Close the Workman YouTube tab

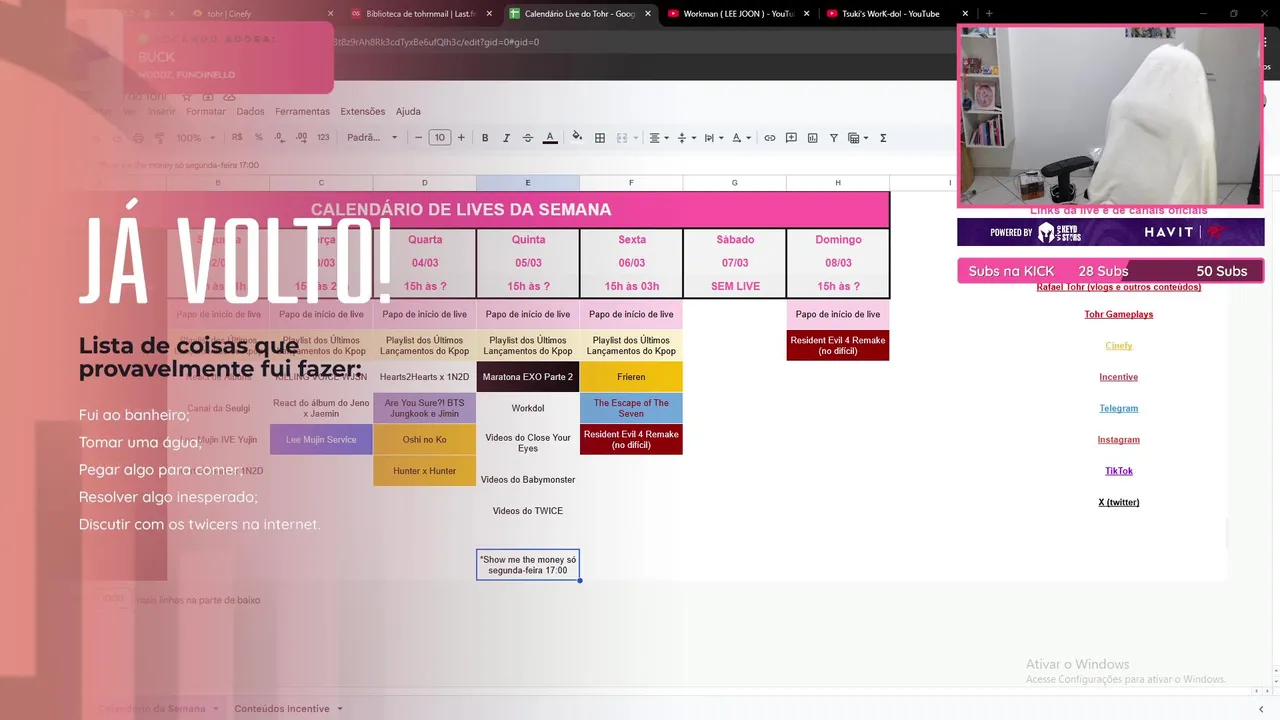806,14
